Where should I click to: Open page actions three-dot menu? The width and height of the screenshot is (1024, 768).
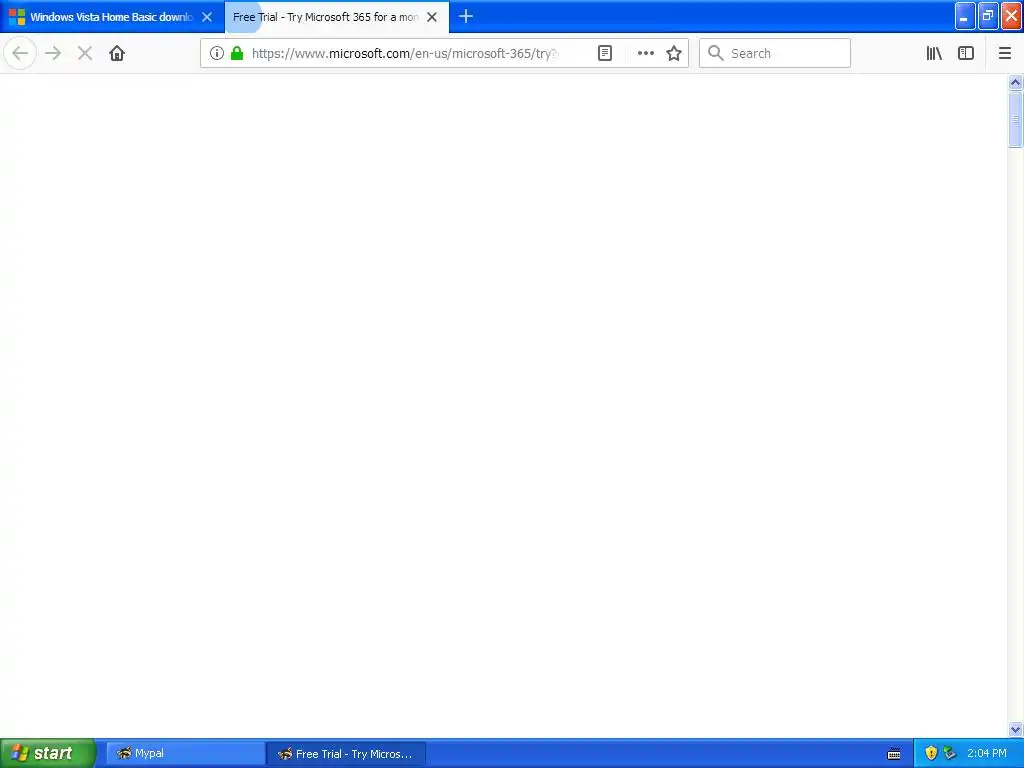point(645,53)
